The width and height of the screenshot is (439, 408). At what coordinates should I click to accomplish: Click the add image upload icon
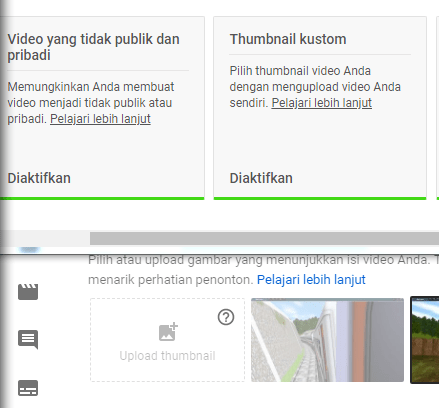[168, 332]
